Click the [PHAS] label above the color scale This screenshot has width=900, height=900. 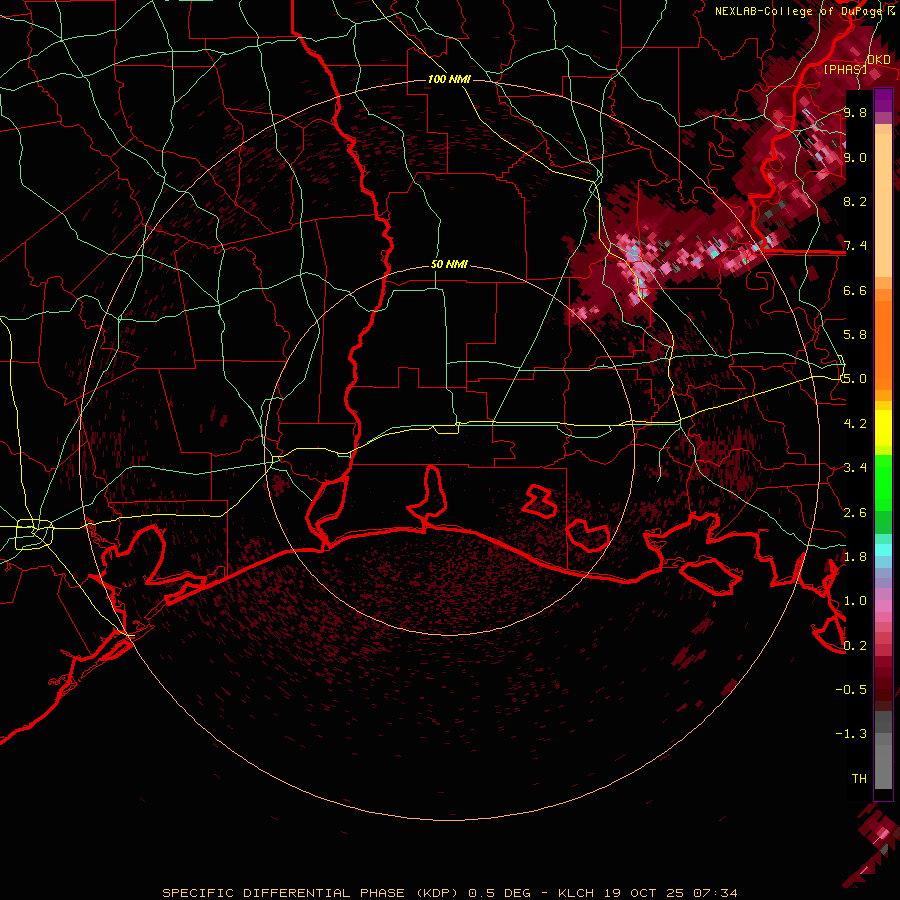pos(845,69)
